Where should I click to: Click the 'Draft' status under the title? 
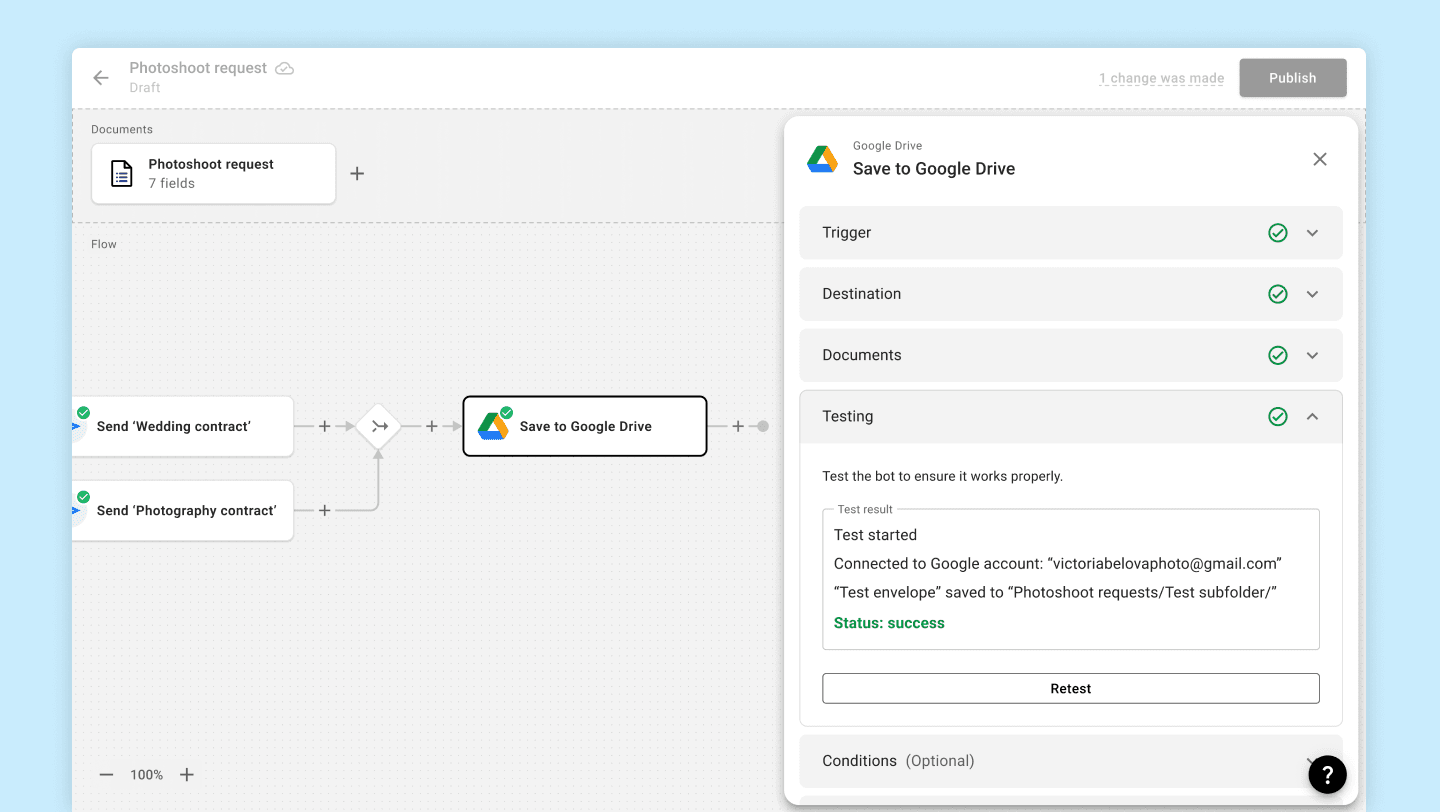[145, 88]
